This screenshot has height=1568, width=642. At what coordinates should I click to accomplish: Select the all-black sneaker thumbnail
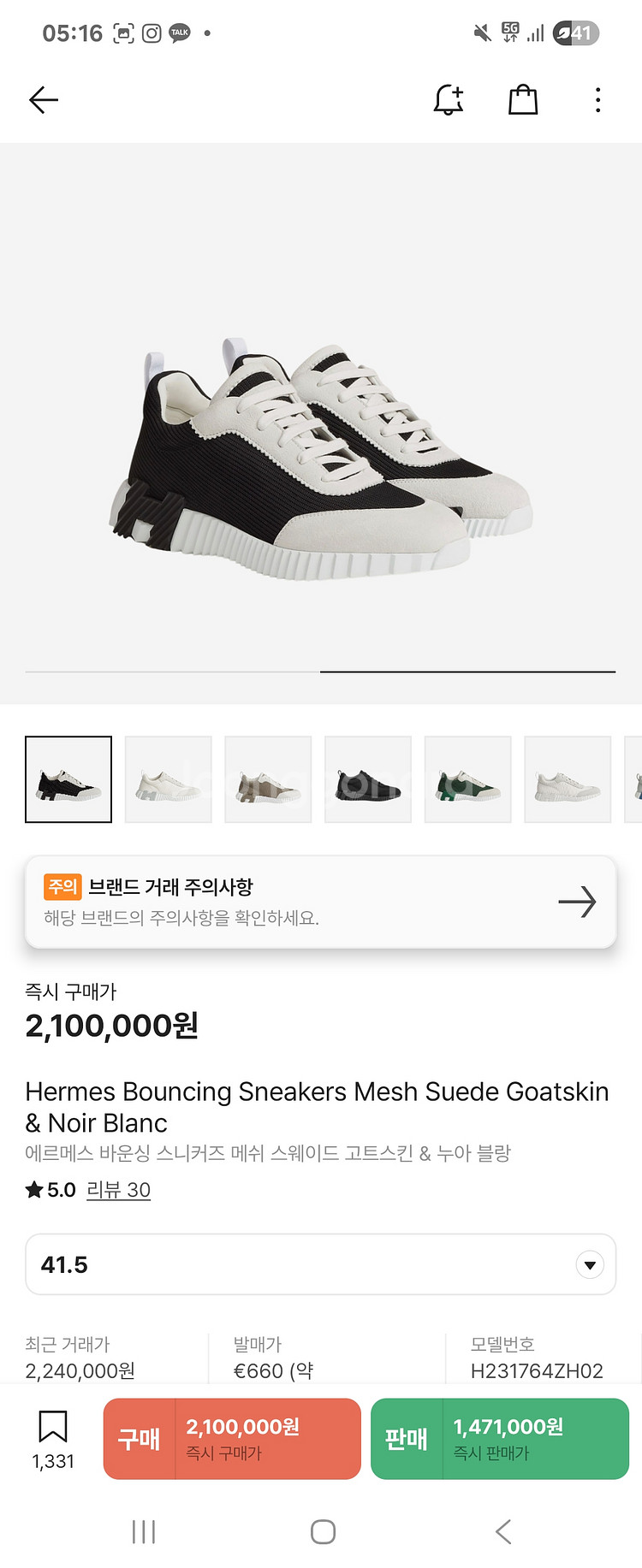tap(368, 779)
